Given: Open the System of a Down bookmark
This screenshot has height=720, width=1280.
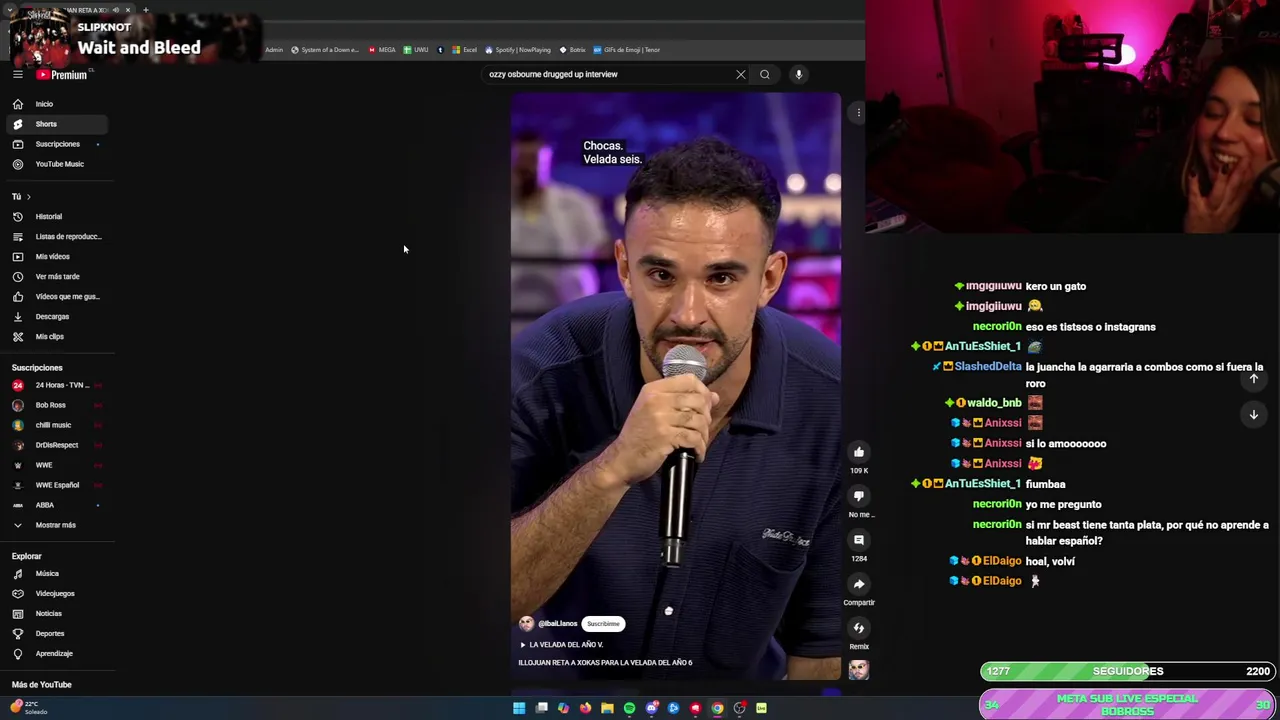Looking at the screenshot, I should 324,50.
